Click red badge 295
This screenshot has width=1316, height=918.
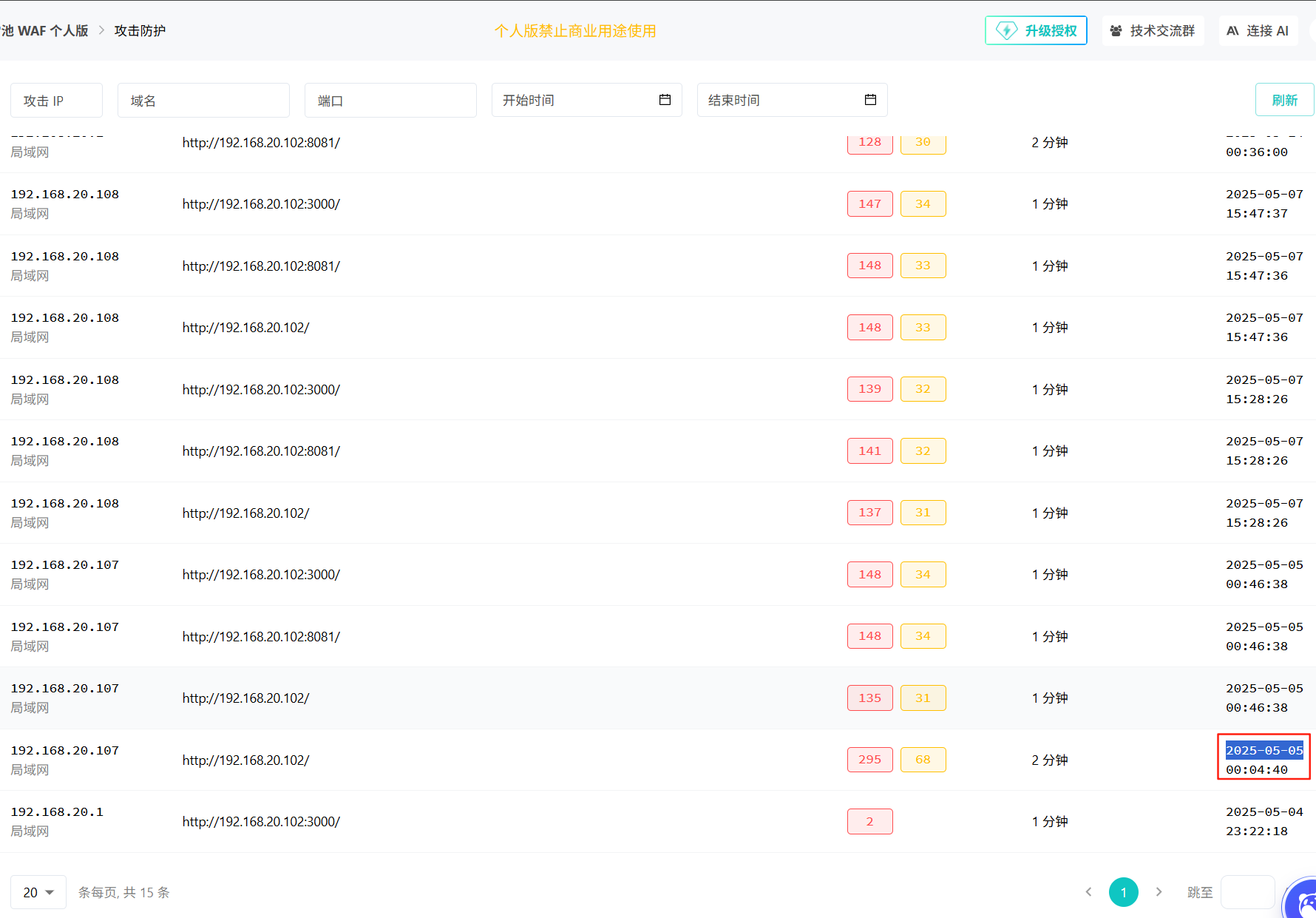tap(870, 760)
